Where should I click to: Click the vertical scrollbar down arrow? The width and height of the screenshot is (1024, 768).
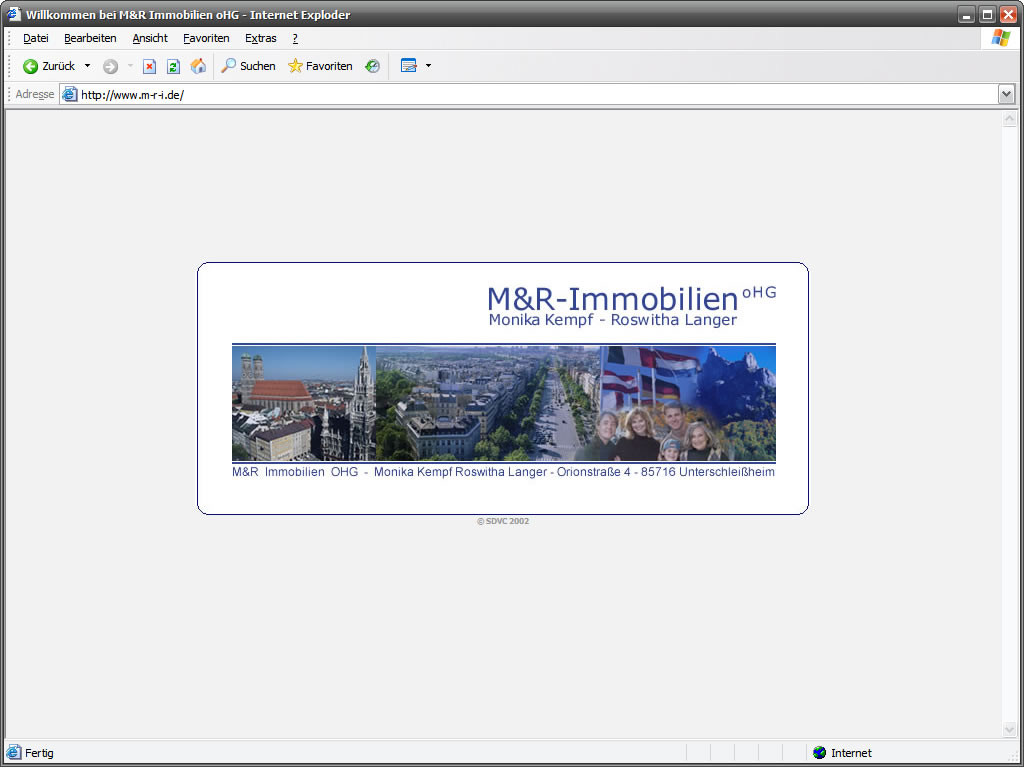click(x=1009, y=729)
